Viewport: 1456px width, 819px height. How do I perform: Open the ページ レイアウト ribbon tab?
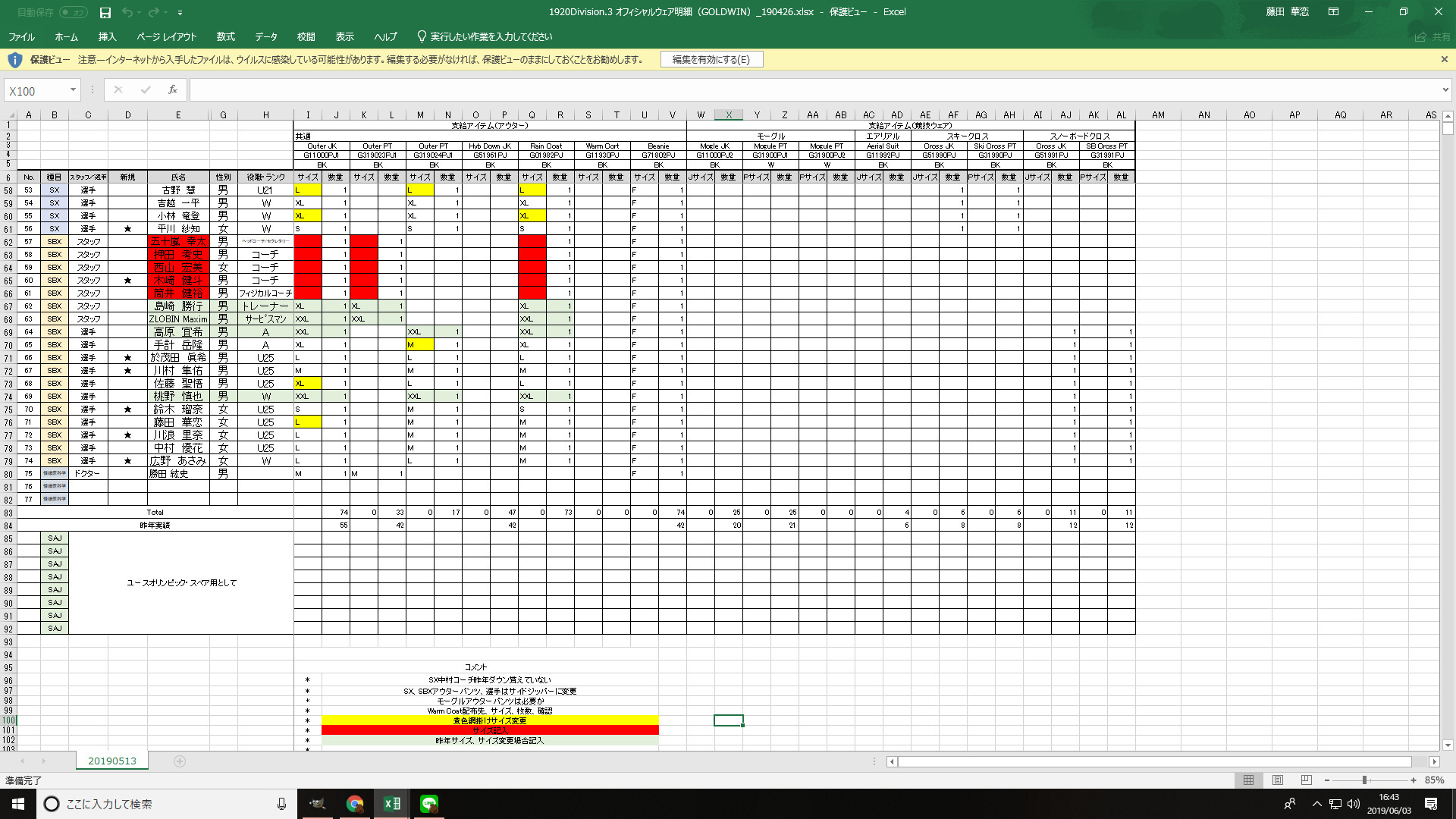pyautogui.click(x=166, y=36)
